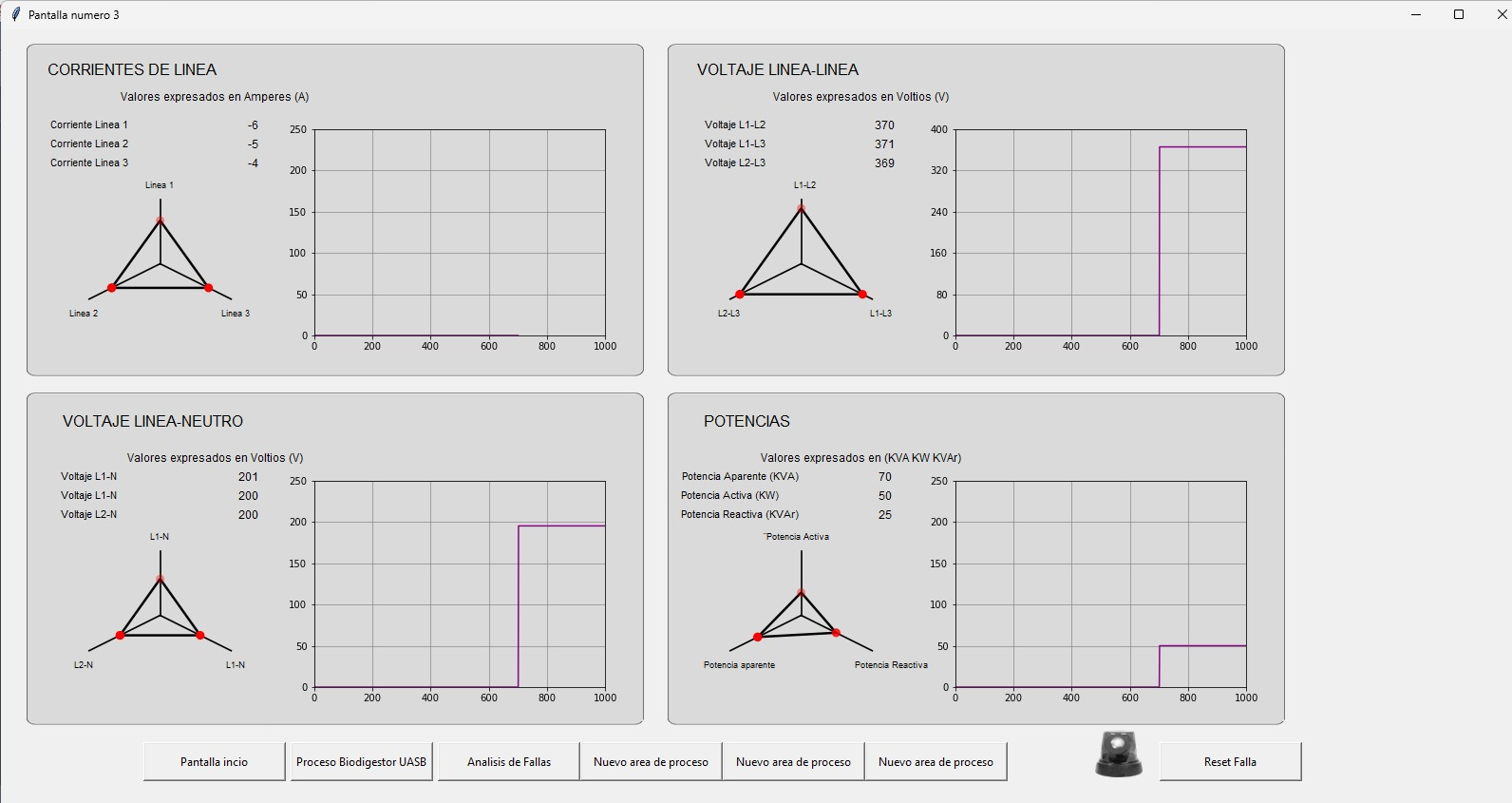Click the Voltaje Linea-Neutro trend chart
Image resolution: width=1512 pixels, height=803 pixels.
coord(460,584)
